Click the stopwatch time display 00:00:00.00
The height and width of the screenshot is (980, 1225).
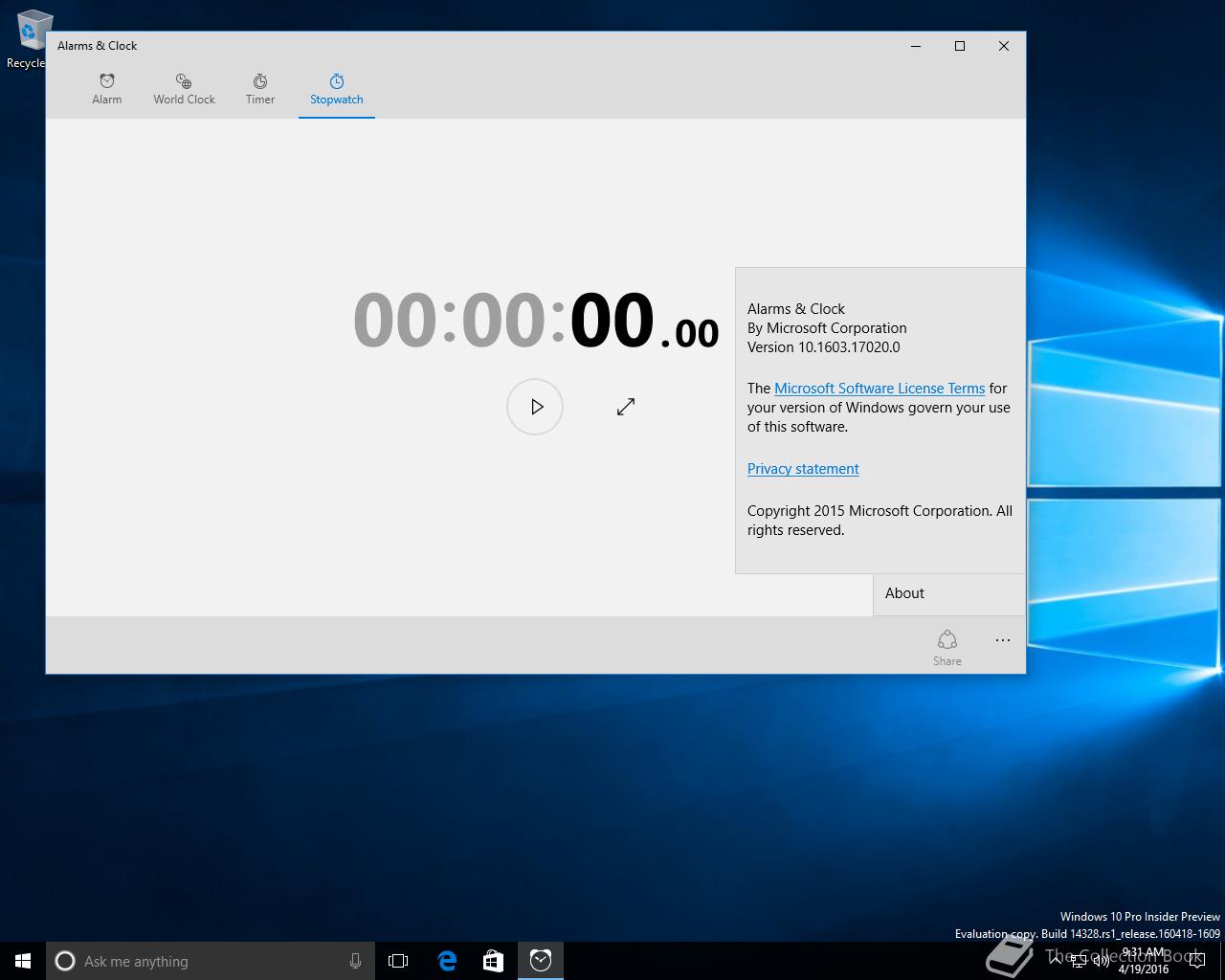point(536,321)
